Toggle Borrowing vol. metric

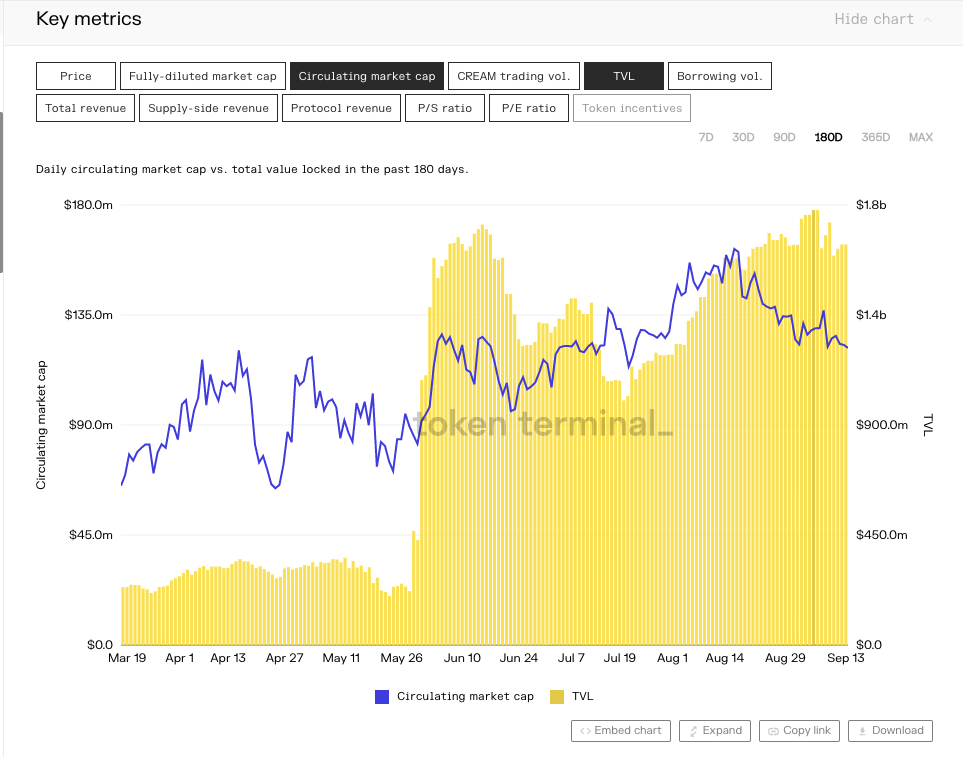coord(719,76)
